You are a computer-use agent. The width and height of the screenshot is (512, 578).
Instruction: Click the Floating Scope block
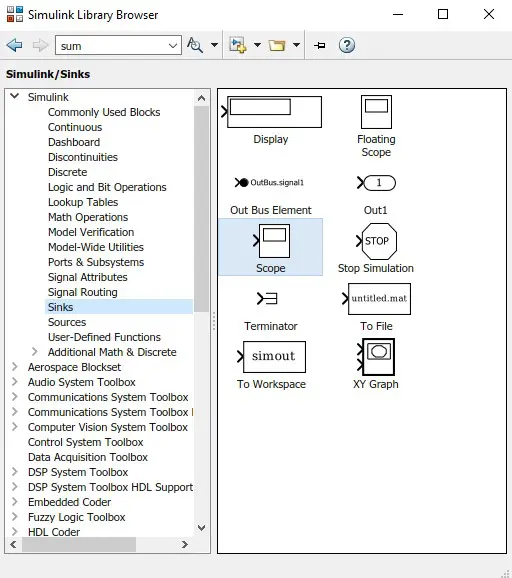coord(376,112)
